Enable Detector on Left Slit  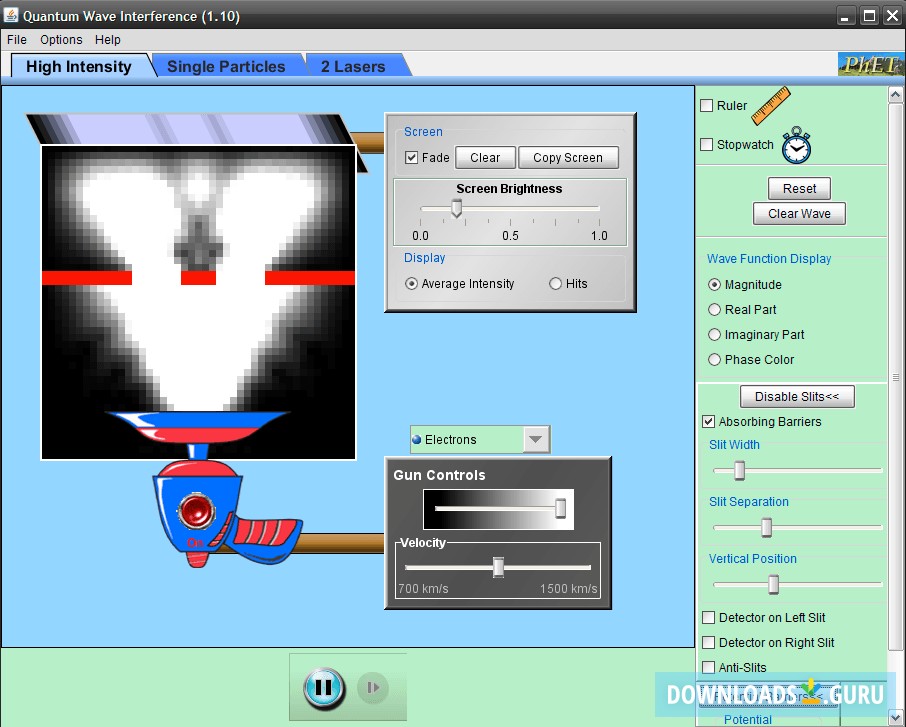coord(709,618)
